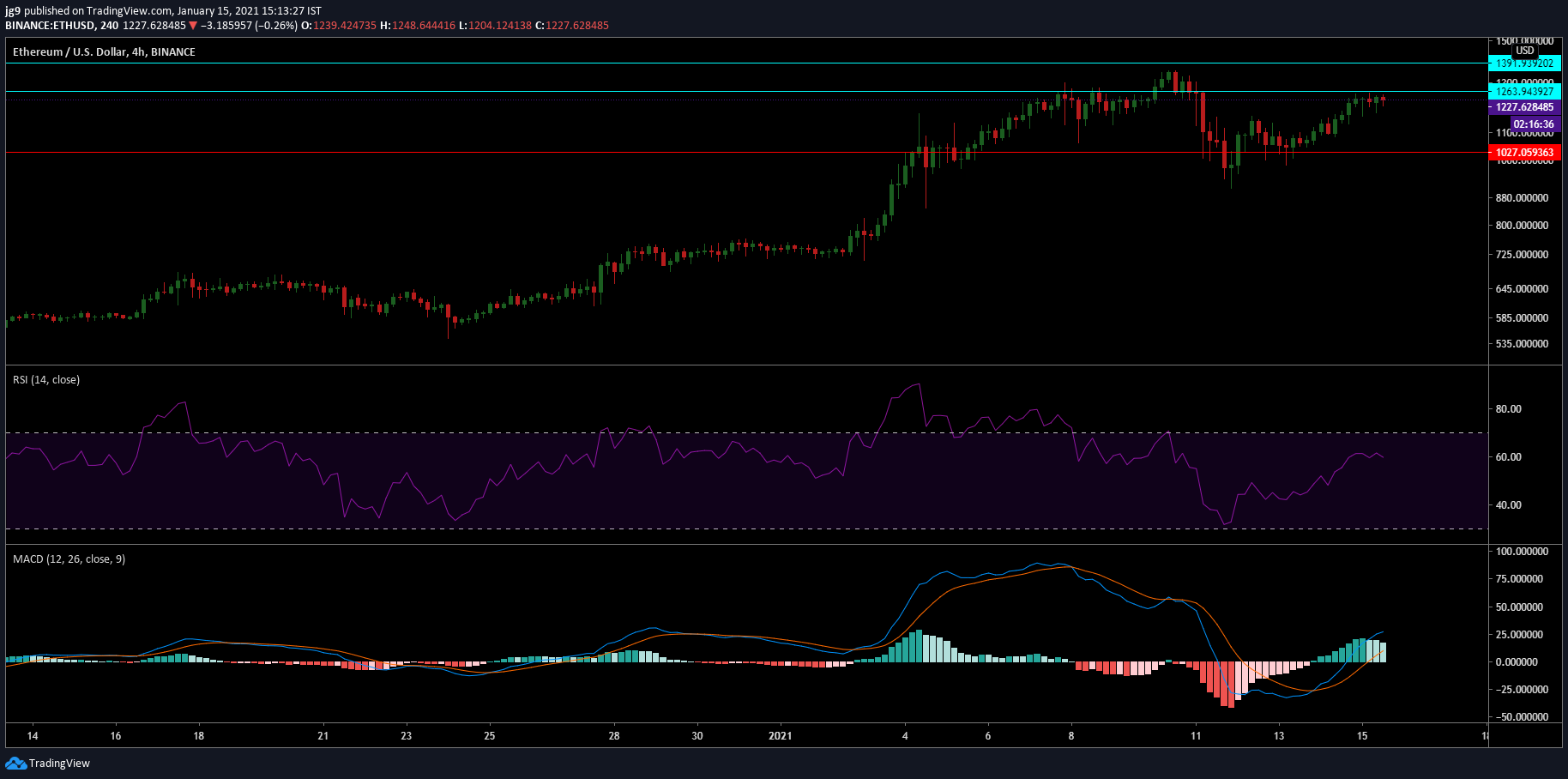Click the 02:16:36 candle countdown label
Viewport: 1568px width, 779px height.
click(1534, 124)
